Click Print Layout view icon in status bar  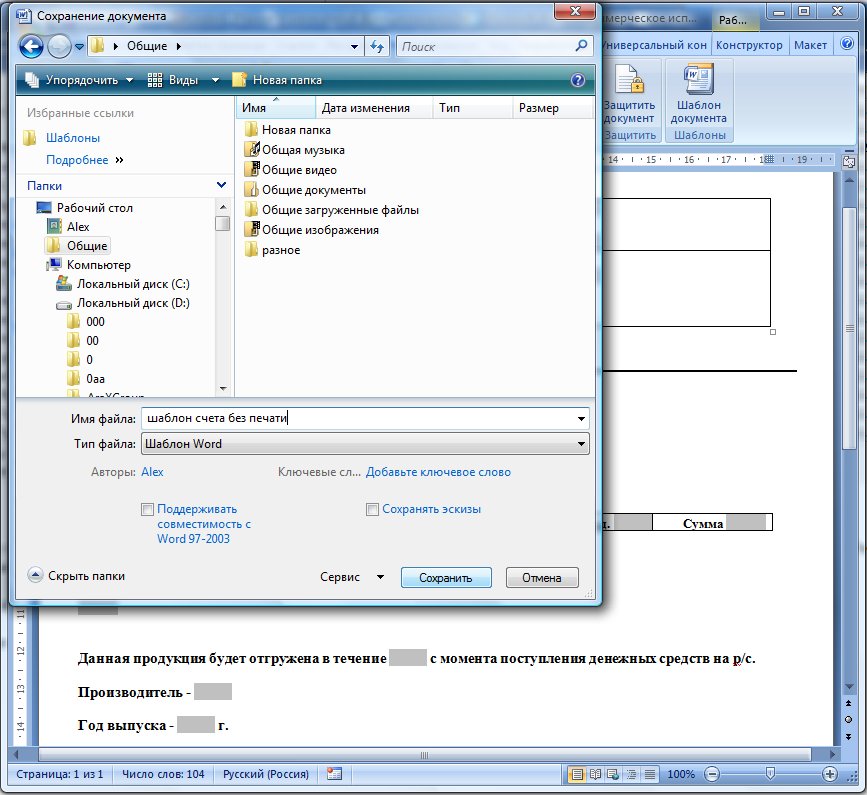577,775
